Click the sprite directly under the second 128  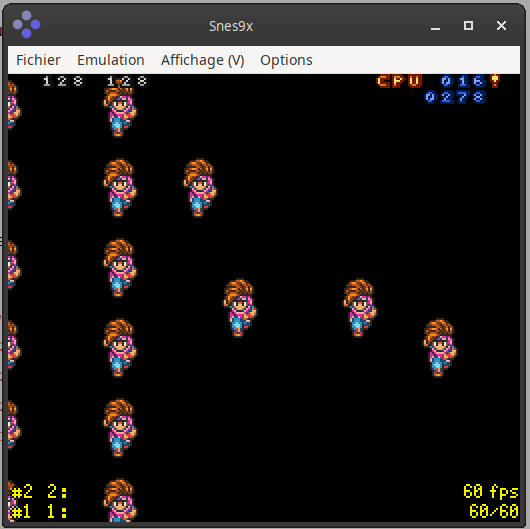[120, 109]
